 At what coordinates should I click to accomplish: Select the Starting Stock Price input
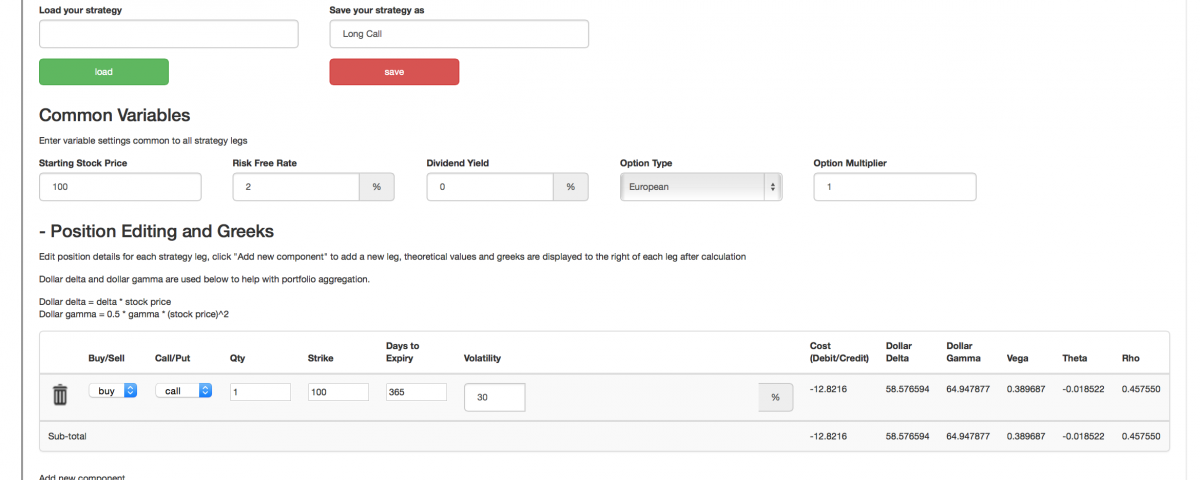pyautogui.click(x=120, y=187)
